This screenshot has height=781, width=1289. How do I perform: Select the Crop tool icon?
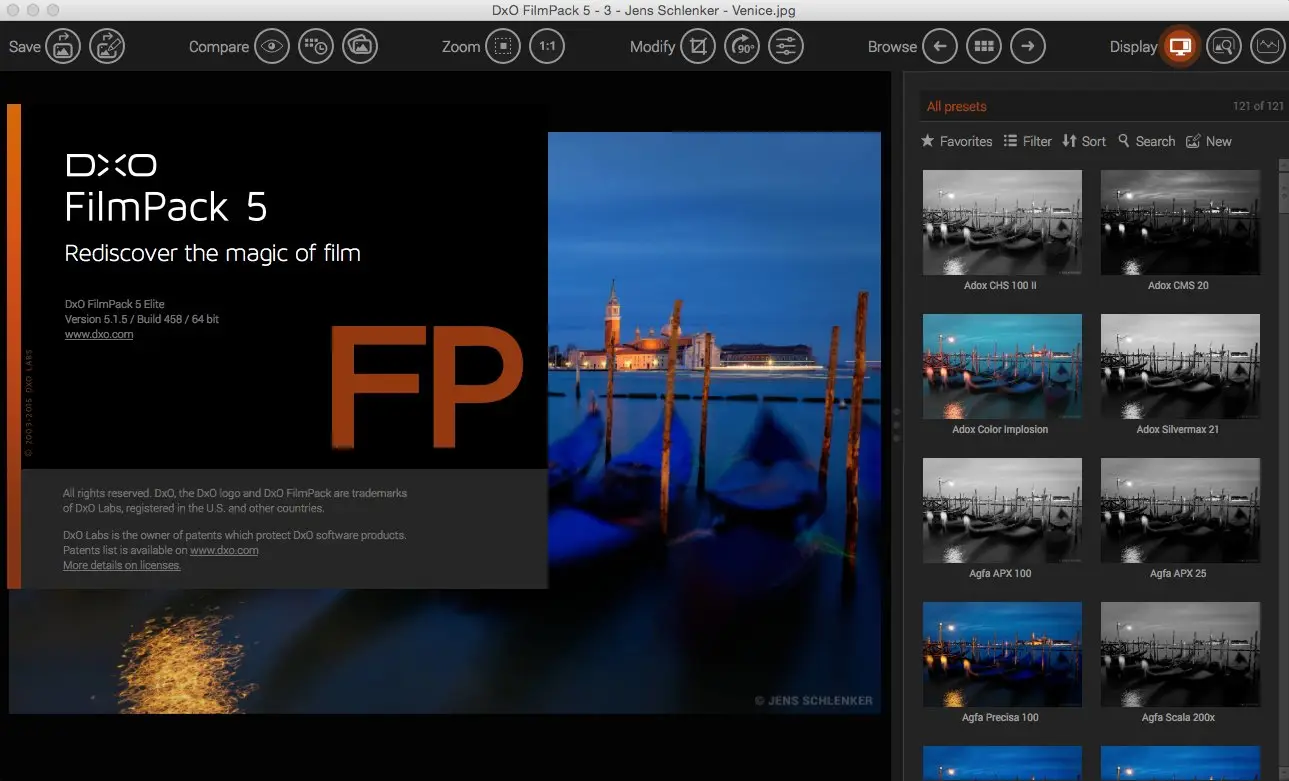pyautogui.click(x=698, y=46)
